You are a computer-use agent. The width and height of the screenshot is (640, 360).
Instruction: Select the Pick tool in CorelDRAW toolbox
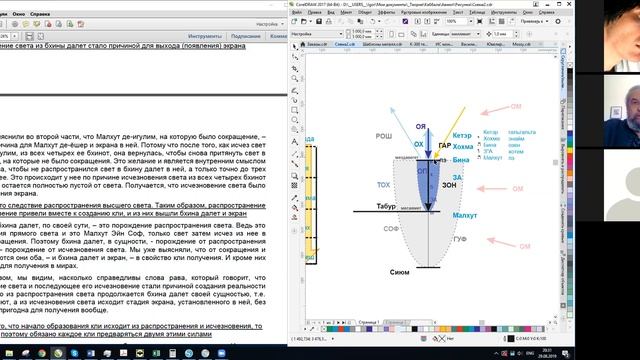coord(295,47)
